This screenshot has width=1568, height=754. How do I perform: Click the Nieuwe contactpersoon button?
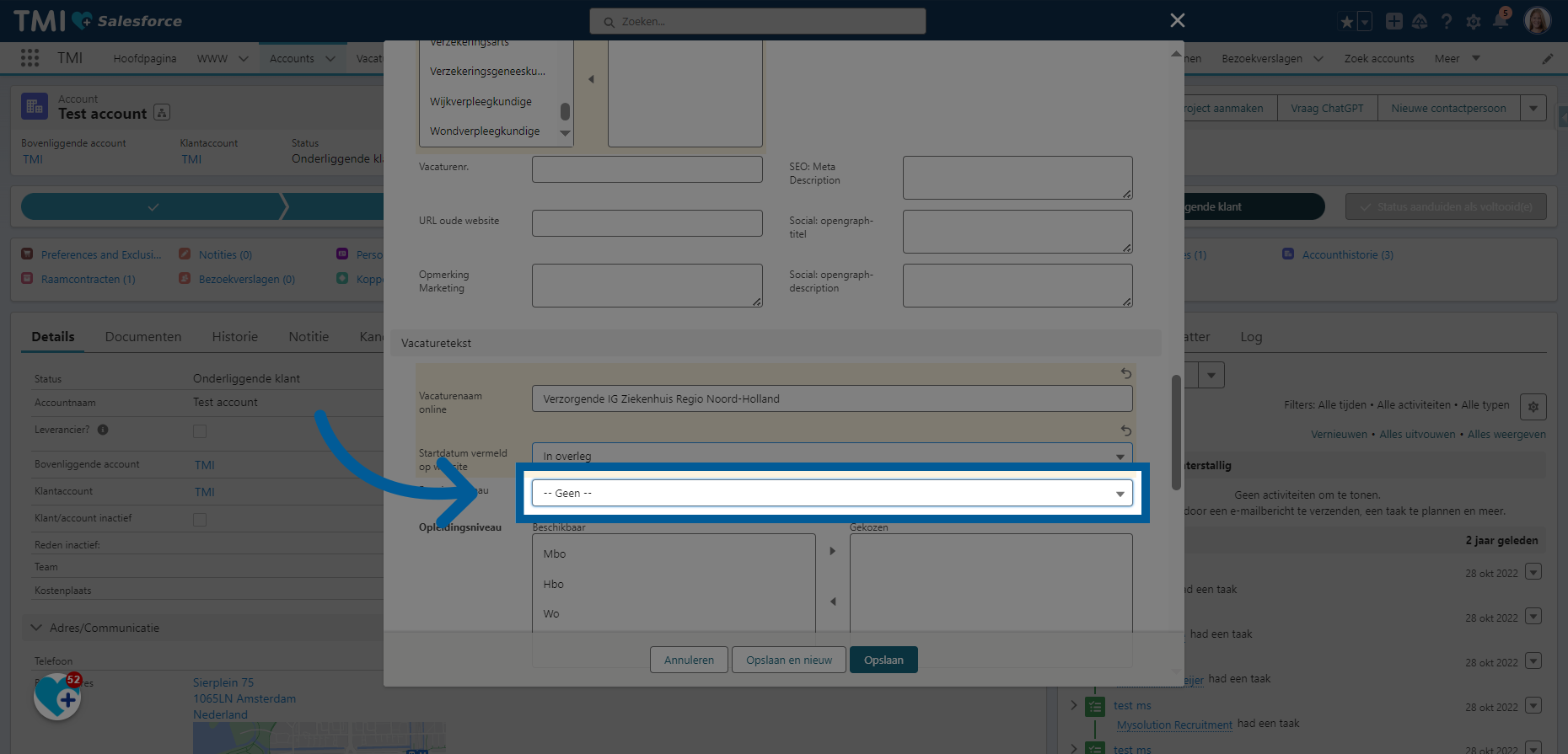[x=1448, y=108]
